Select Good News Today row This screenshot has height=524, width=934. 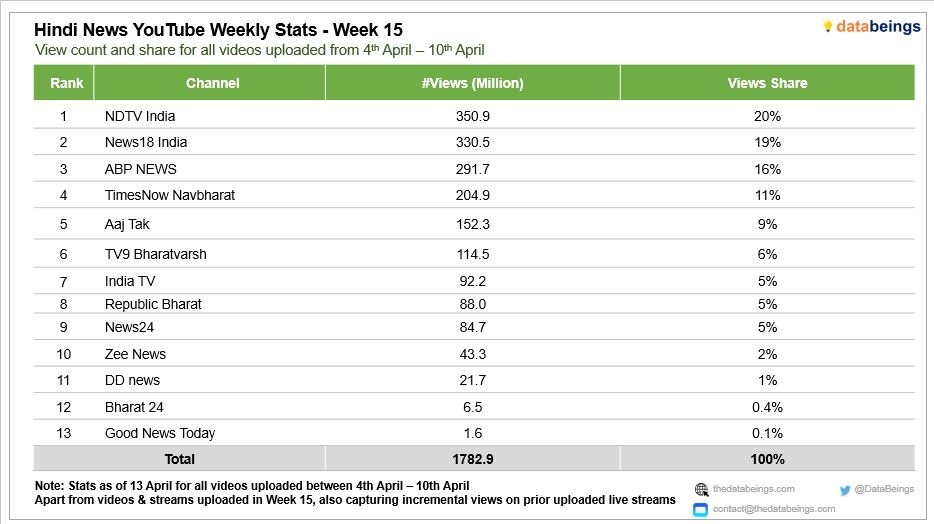click(474, 433)
